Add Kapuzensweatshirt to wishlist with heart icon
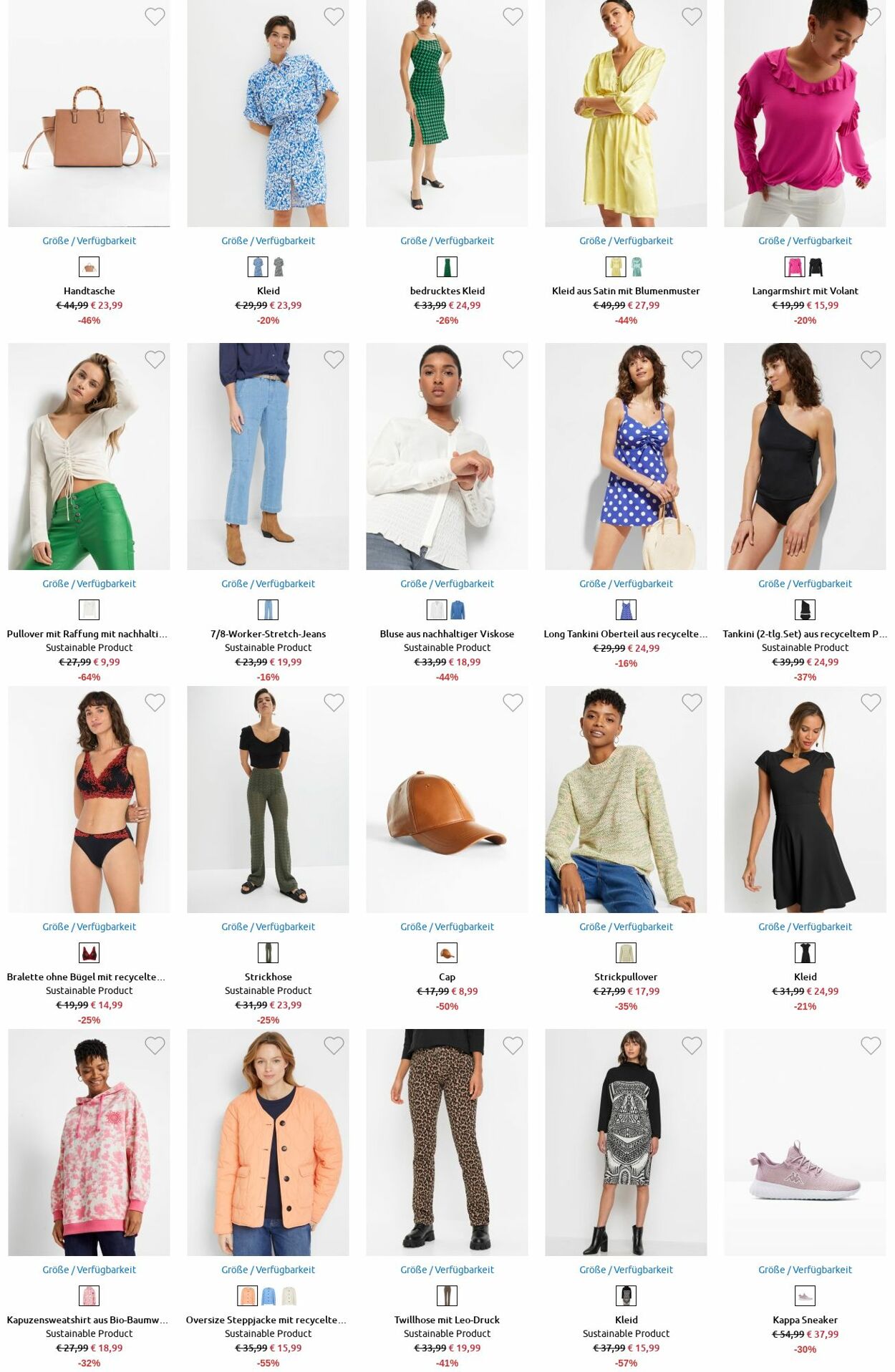Screen dimensions: 895x1372 pos(155,1045)
